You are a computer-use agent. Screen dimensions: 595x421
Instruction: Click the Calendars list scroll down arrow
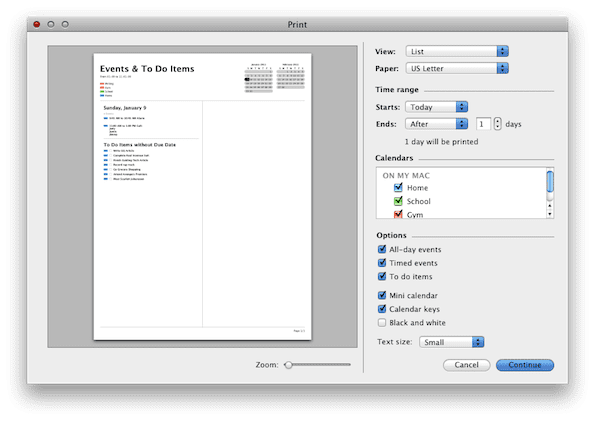tap(550, 214)
